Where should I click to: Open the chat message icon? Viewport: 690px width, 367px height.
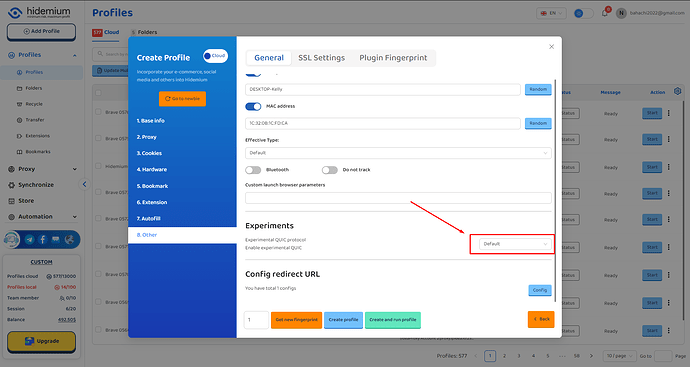55,239
